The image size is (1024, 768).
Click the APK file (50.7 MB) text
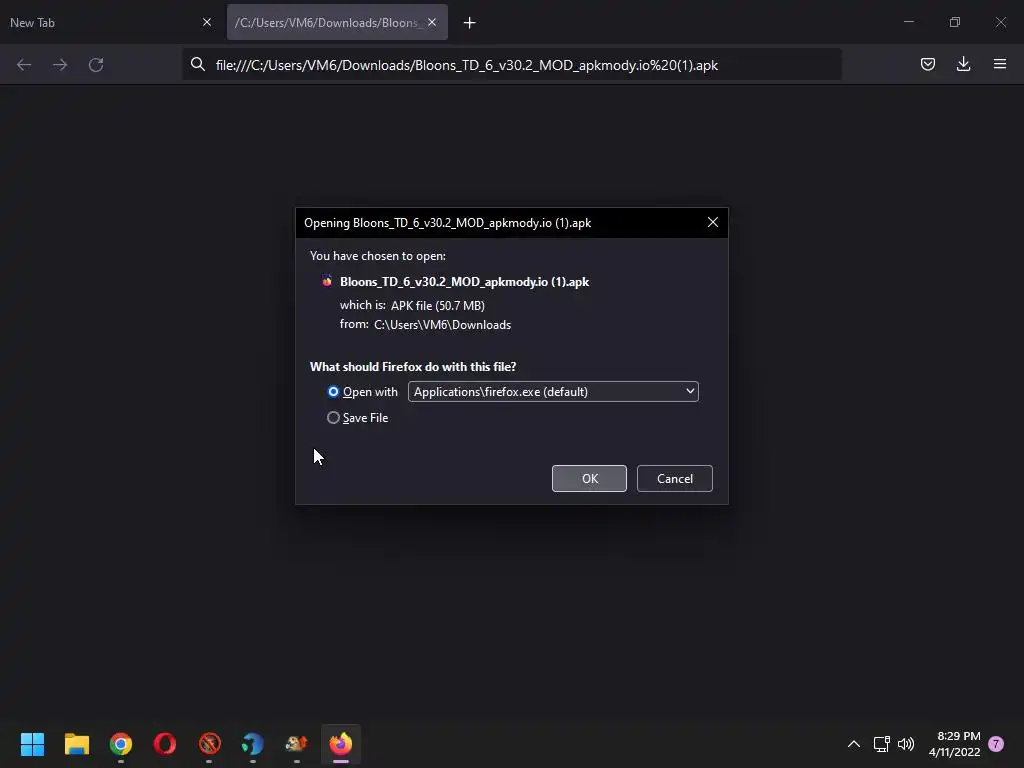(438, 305)
